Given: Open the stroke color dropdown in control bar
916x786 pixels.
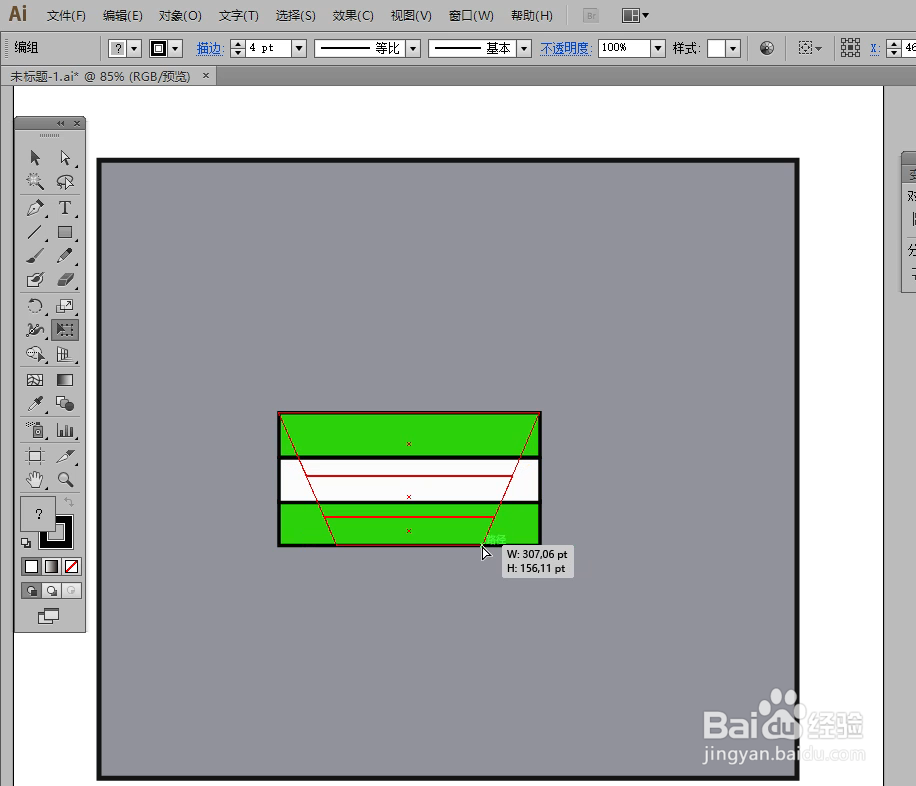Looking at the screenshot, I should point(175,49).
